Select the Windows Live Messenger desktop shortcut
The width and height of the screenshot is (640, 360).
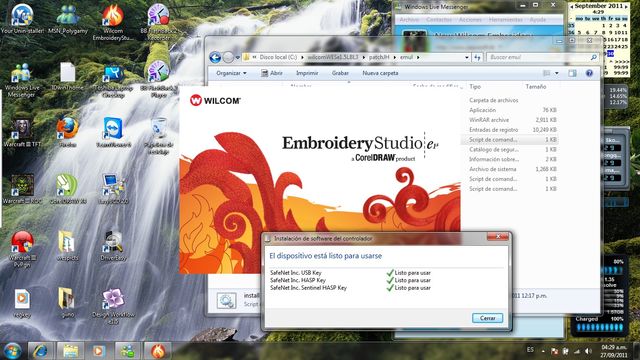[22, 80]
